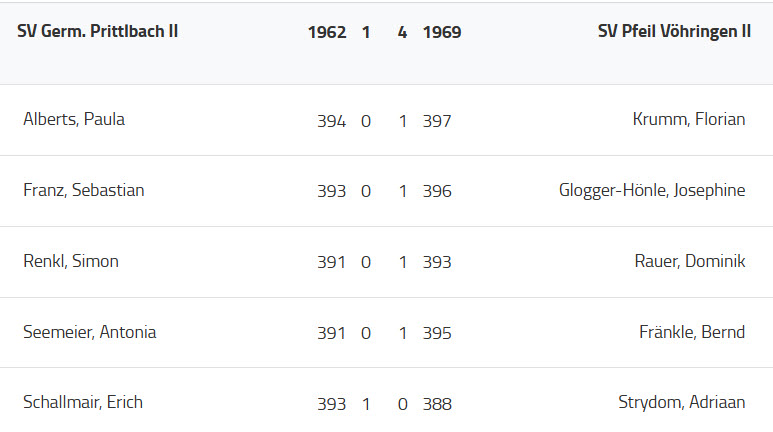This screenshot has height=432, width=773.
Task: Select Strydom, Adriaan's name
Action: [x=682, y=402]
